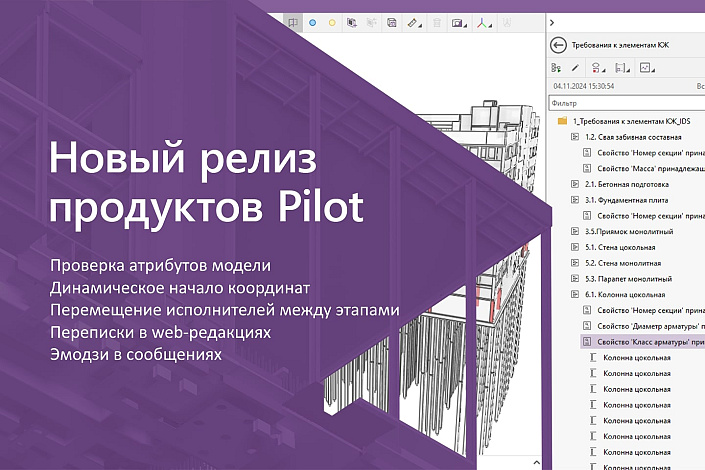The image size is (705, 470).
Task: Toggle the highlighted section view button in the viewer toolbar
Action: pyautogui.click(x=292, y=21)
